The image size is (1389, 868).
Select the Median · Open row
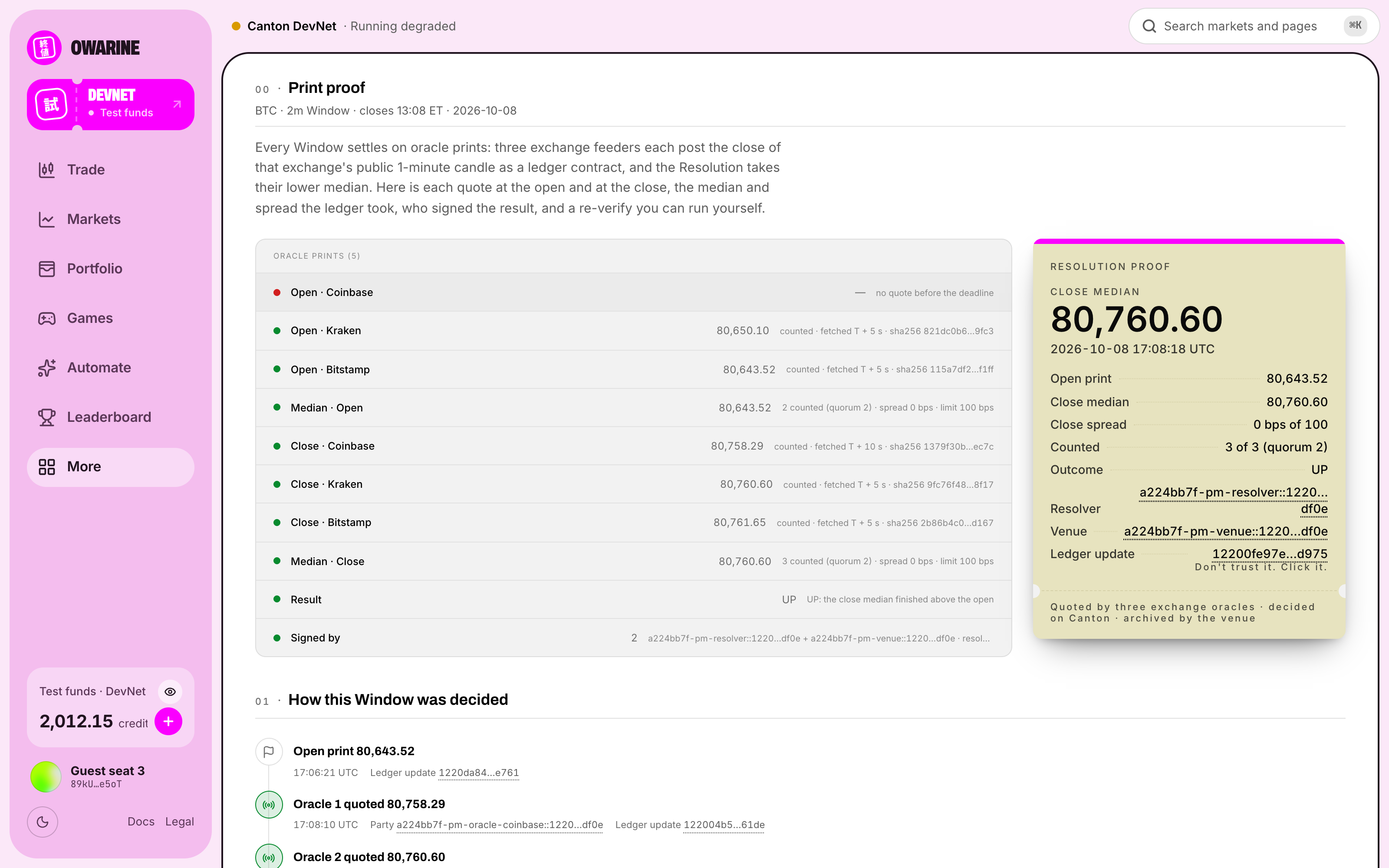click(x=633, y=408)
